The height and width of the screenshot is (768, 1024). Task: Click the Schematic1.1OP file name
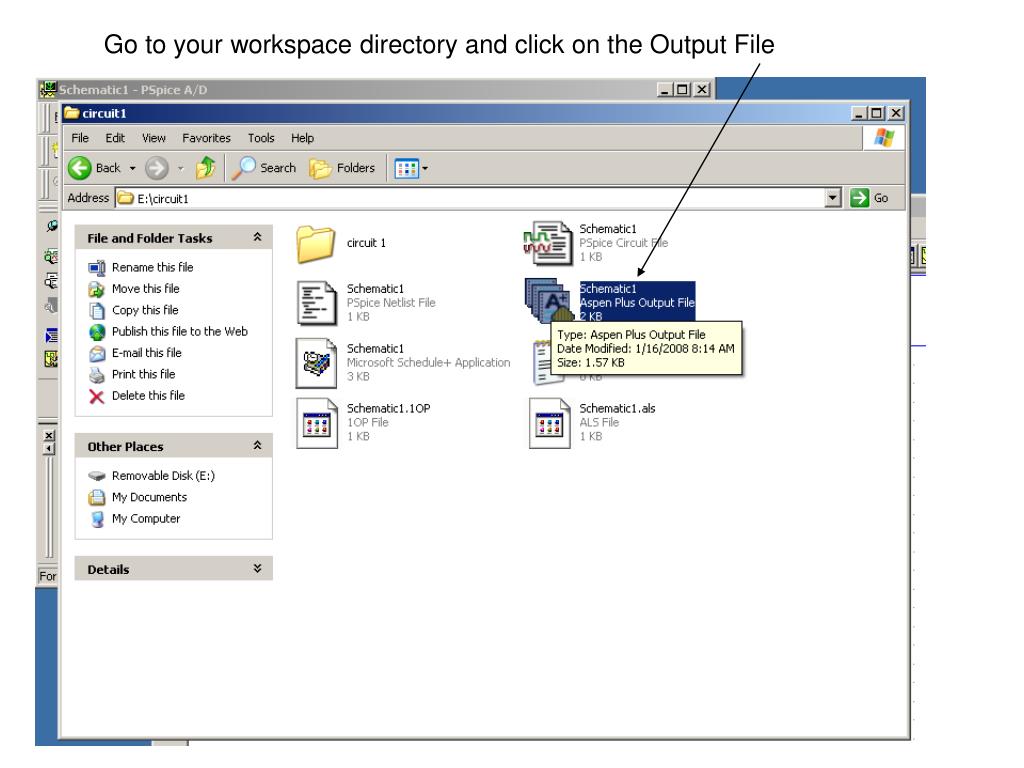(x=389, y=409)
